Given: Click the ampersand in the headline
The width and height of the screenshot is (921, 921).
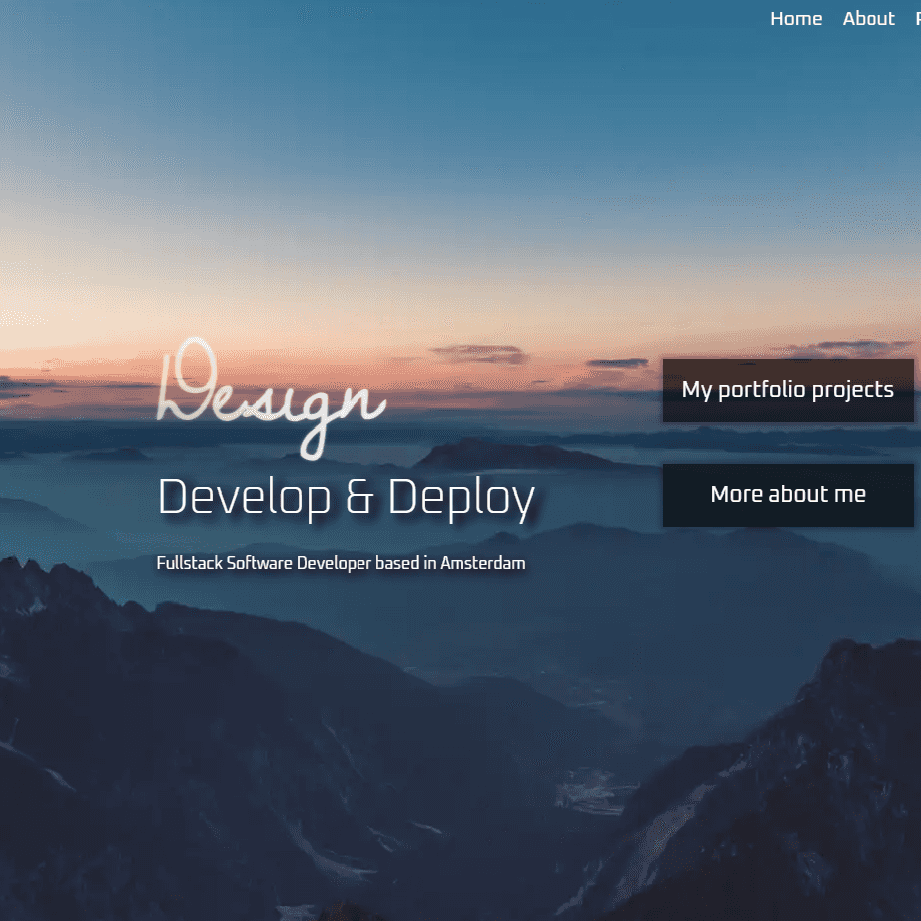Looking at the screenshot, I should [359, 497].
